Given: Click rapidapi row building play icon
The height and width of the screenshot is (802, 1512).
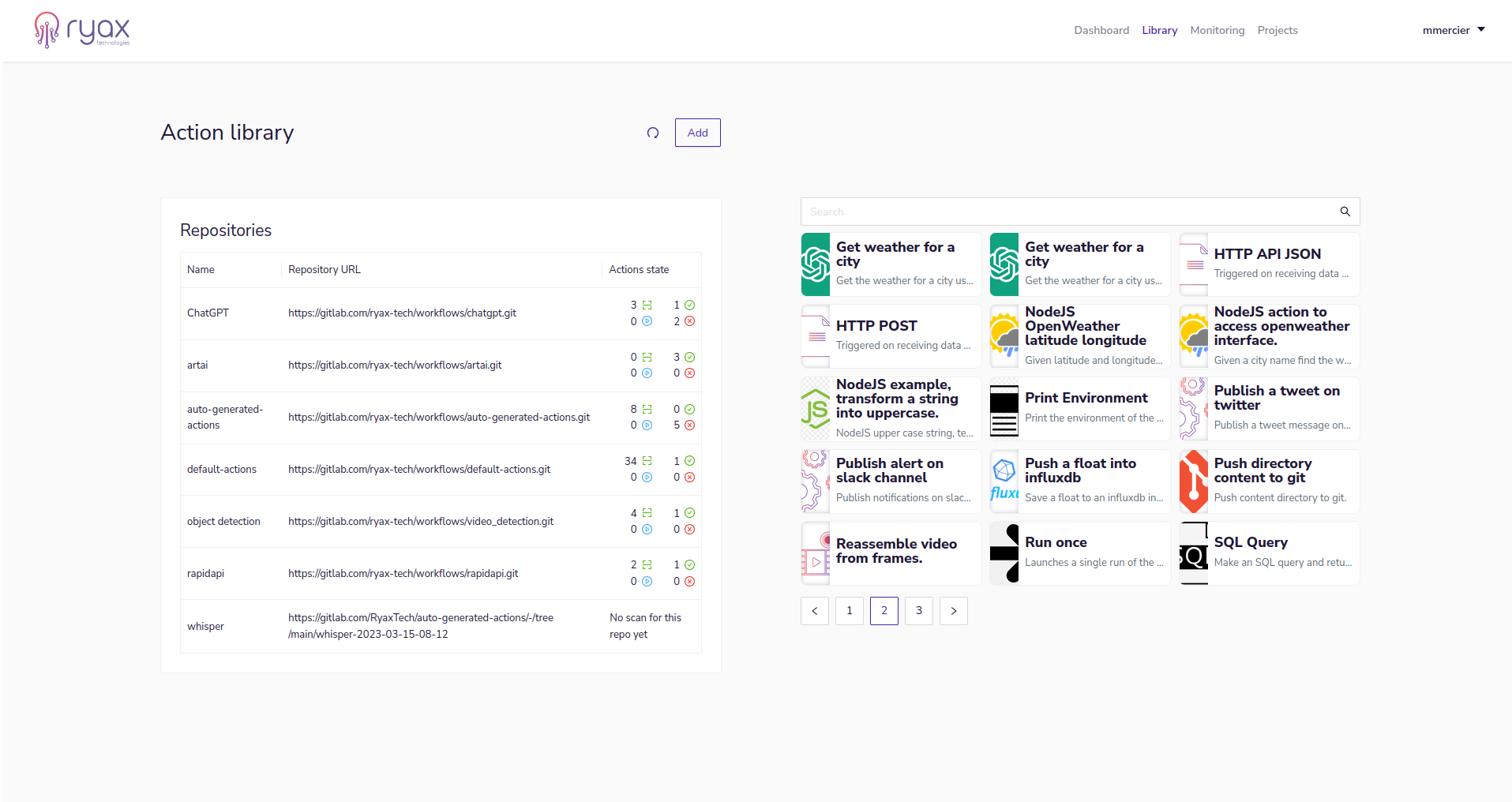Looking at the screenshot, I should point(647,582).
